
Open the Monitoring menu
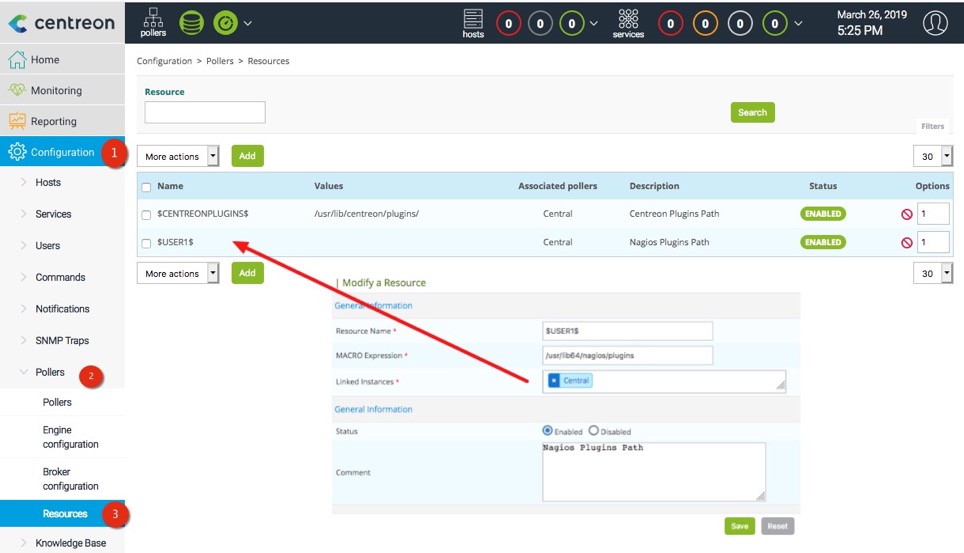click(56, 91)
